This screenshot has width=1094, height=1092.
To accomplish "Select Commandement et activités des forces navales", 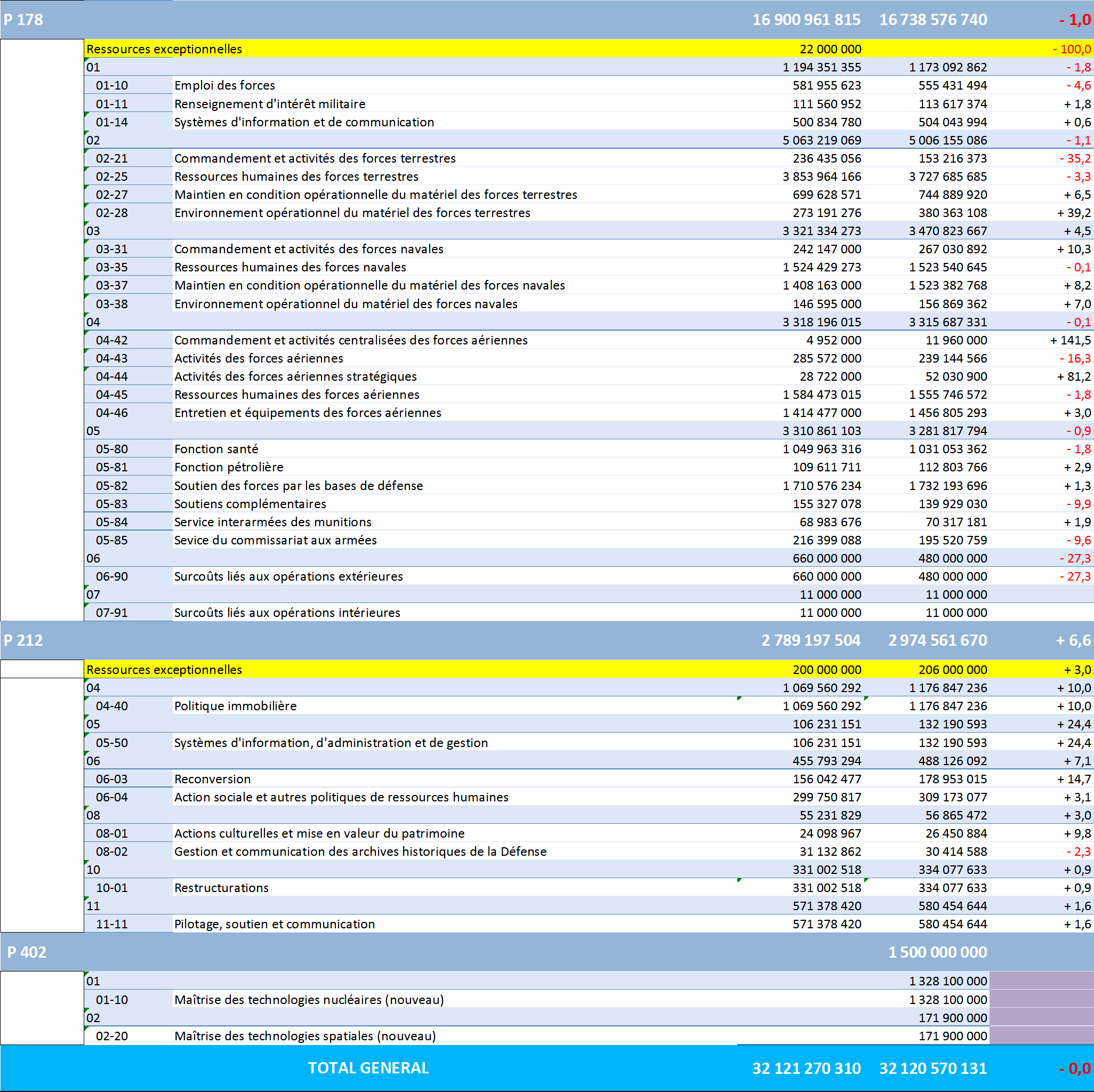I will (309, 249).
